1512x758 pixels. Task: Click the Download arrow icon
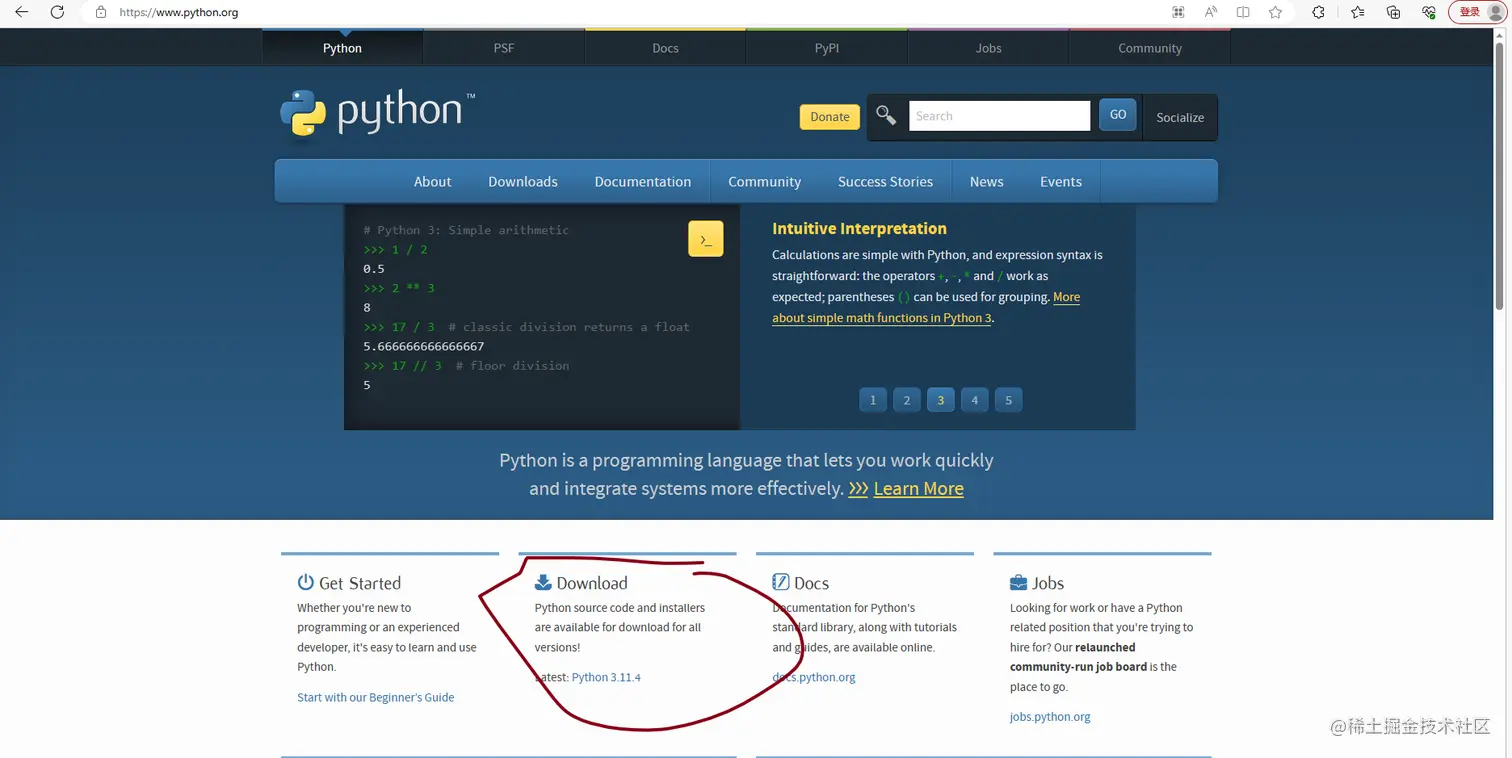coord(543,582)
